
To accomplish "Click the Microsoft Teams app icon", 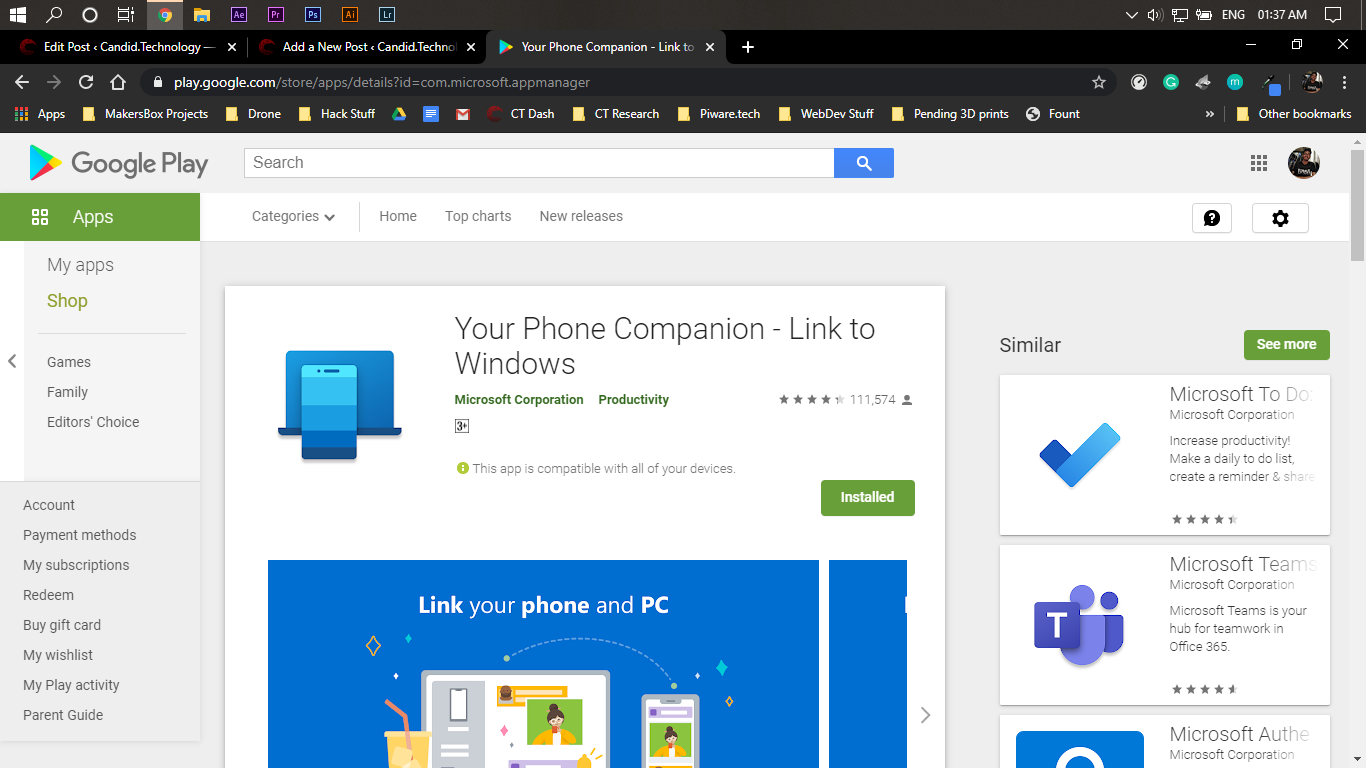I will tap(1079, 626).
